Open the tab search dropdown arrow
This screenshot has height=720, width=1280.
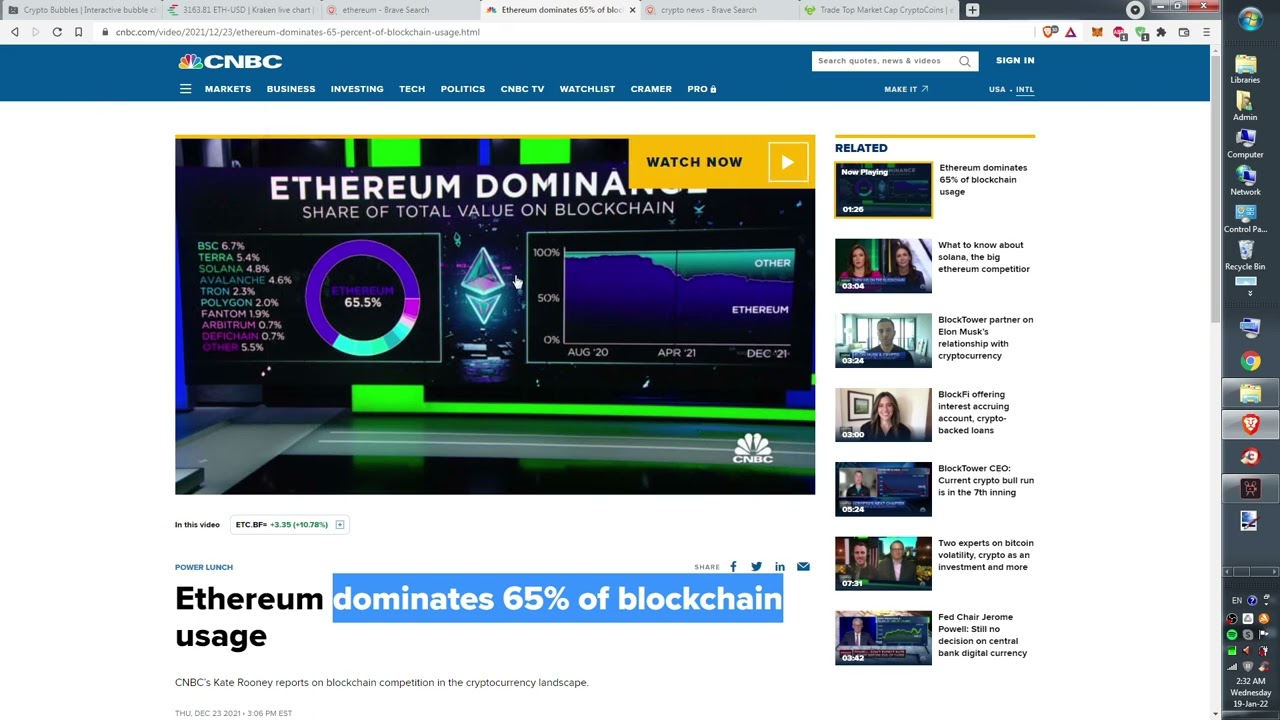1134,10
